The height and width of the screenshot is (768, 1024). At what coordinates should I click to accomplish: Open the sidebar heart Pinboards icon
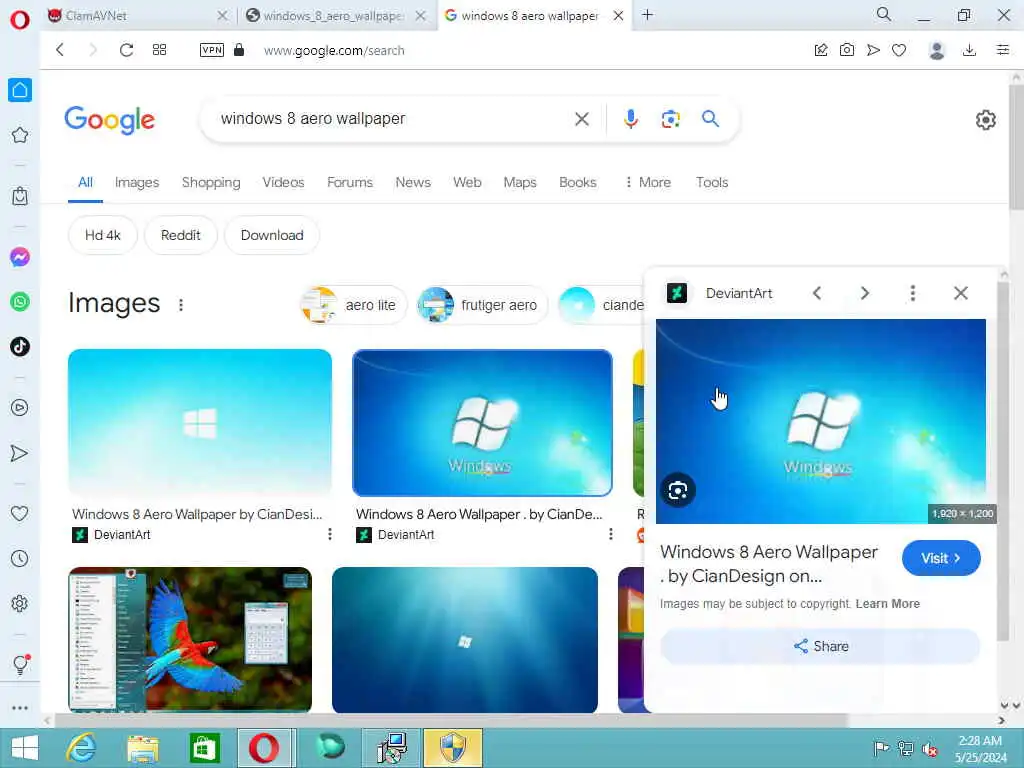[20, 513]
